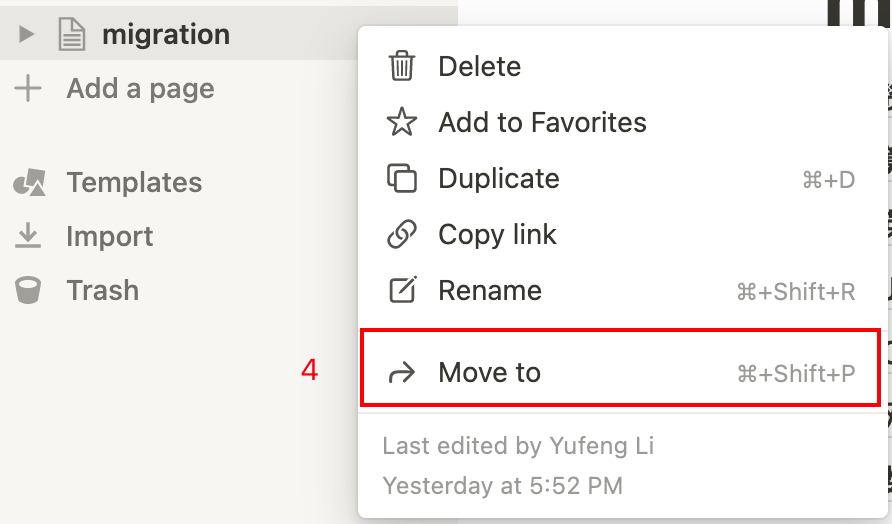
Task: Open Templates from the sidebar
Action: (x=134, y=183)
